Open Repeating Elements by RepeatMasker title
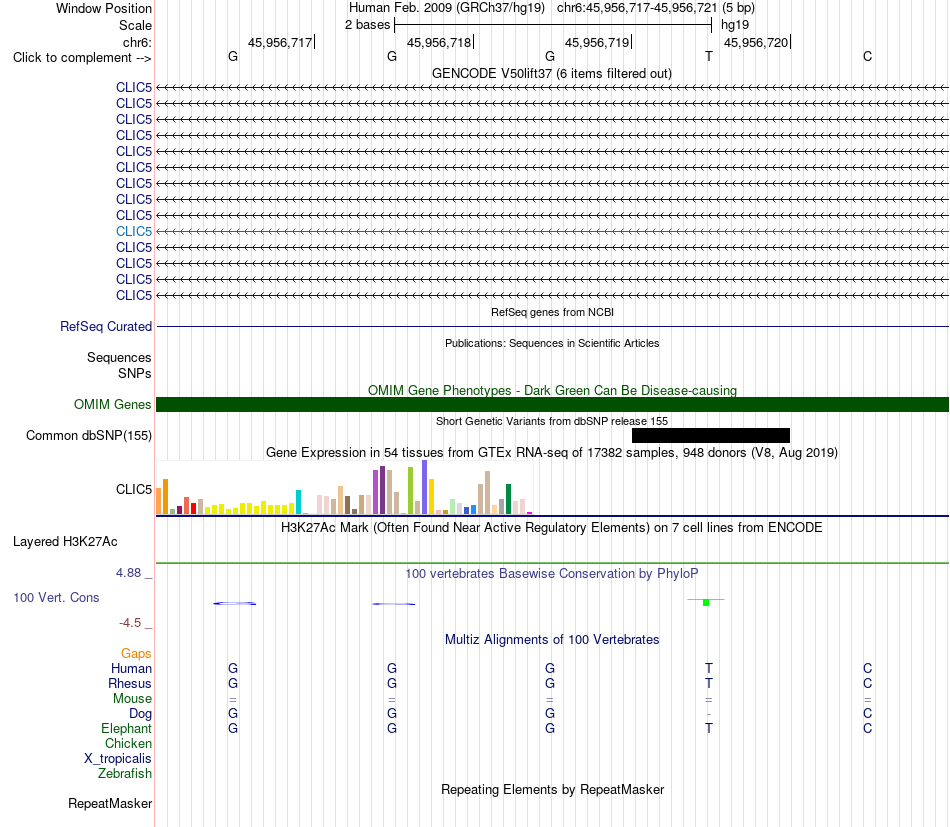The width and height of the screenshot is (950, 827). point(552,789)
